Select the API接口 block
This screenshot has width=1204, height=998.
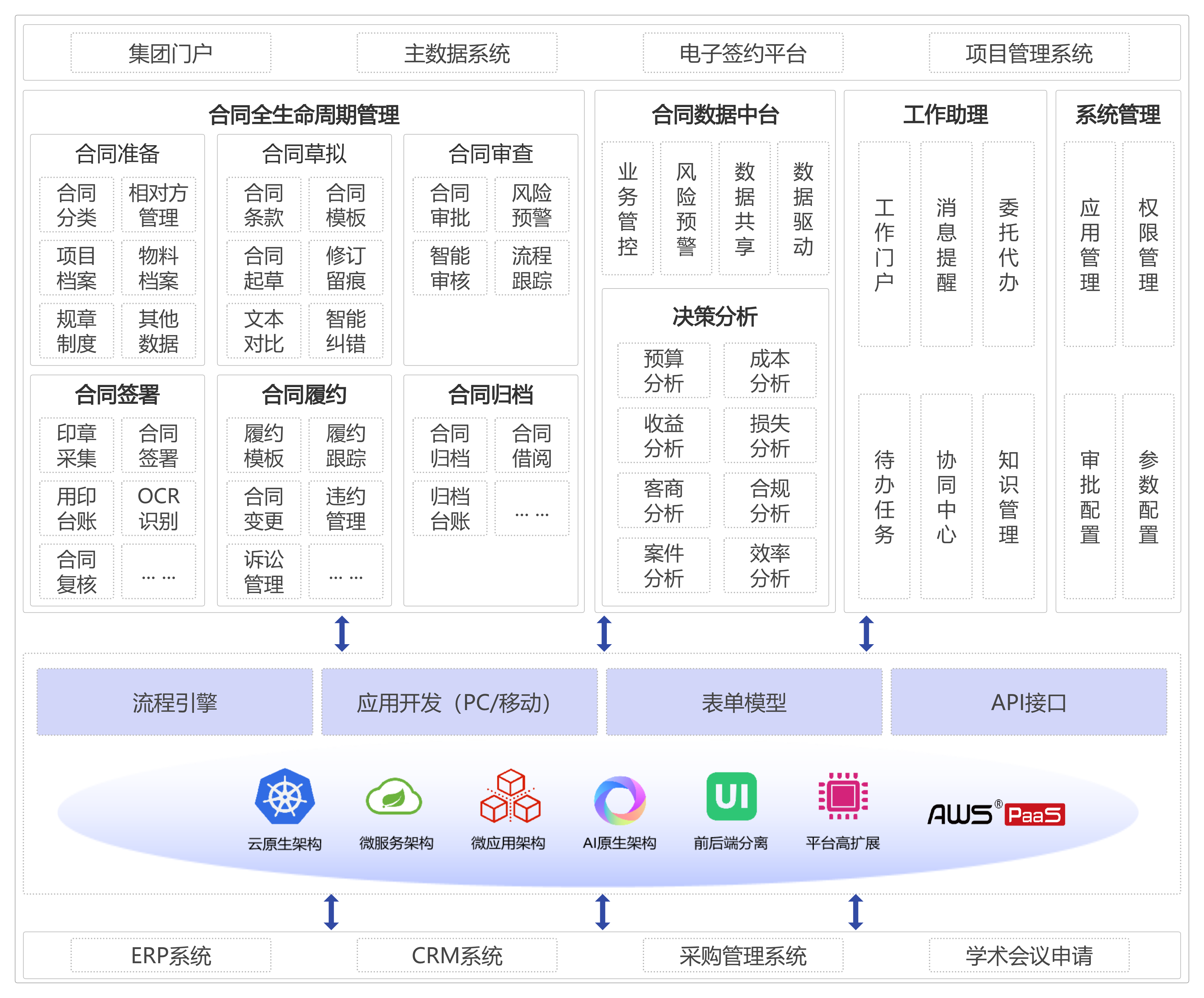(x=1029, y=702)
